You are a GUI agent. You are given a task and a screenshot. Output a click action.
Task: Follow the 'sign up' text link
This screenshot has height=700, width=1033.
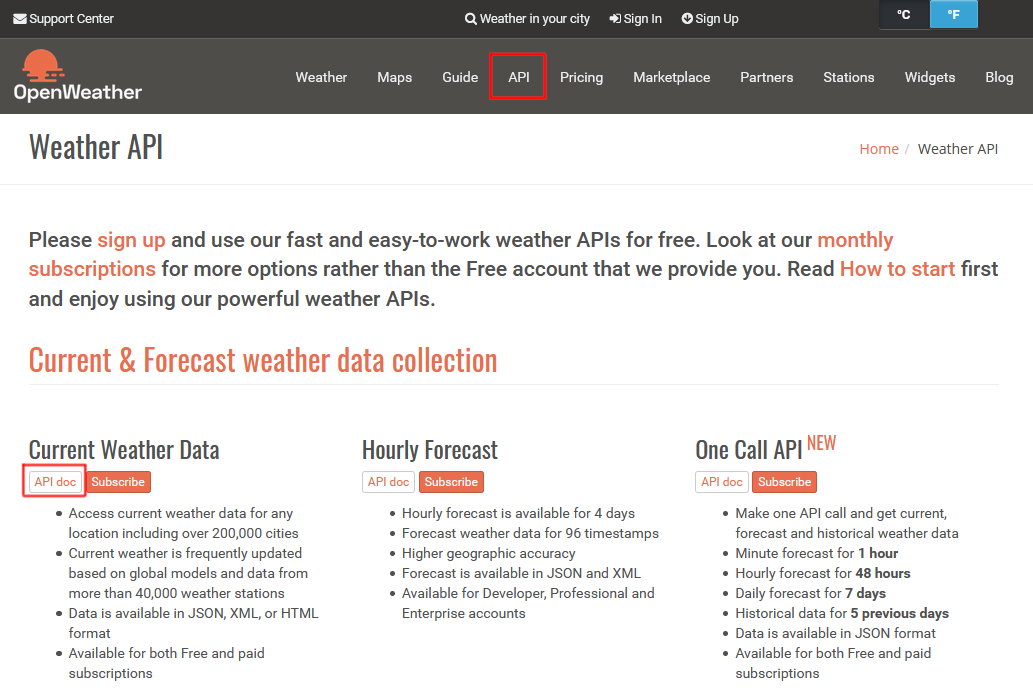[x=131, y=240]
